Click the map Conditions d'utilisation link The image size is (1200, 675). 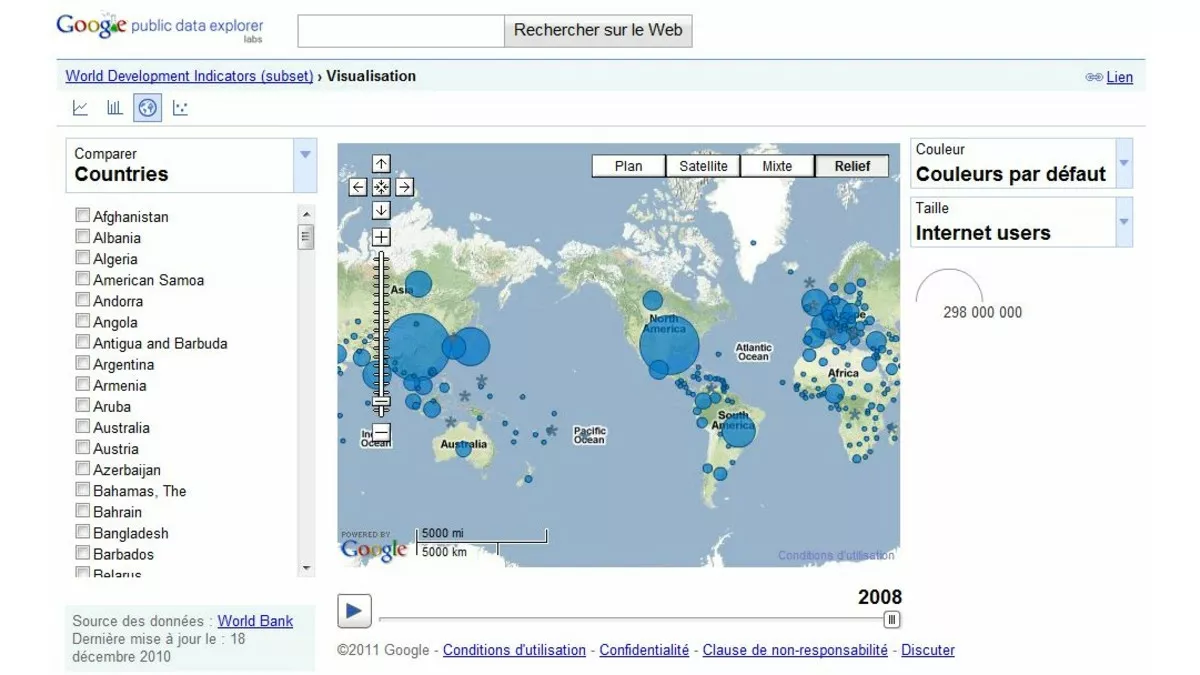pos(837,556)
